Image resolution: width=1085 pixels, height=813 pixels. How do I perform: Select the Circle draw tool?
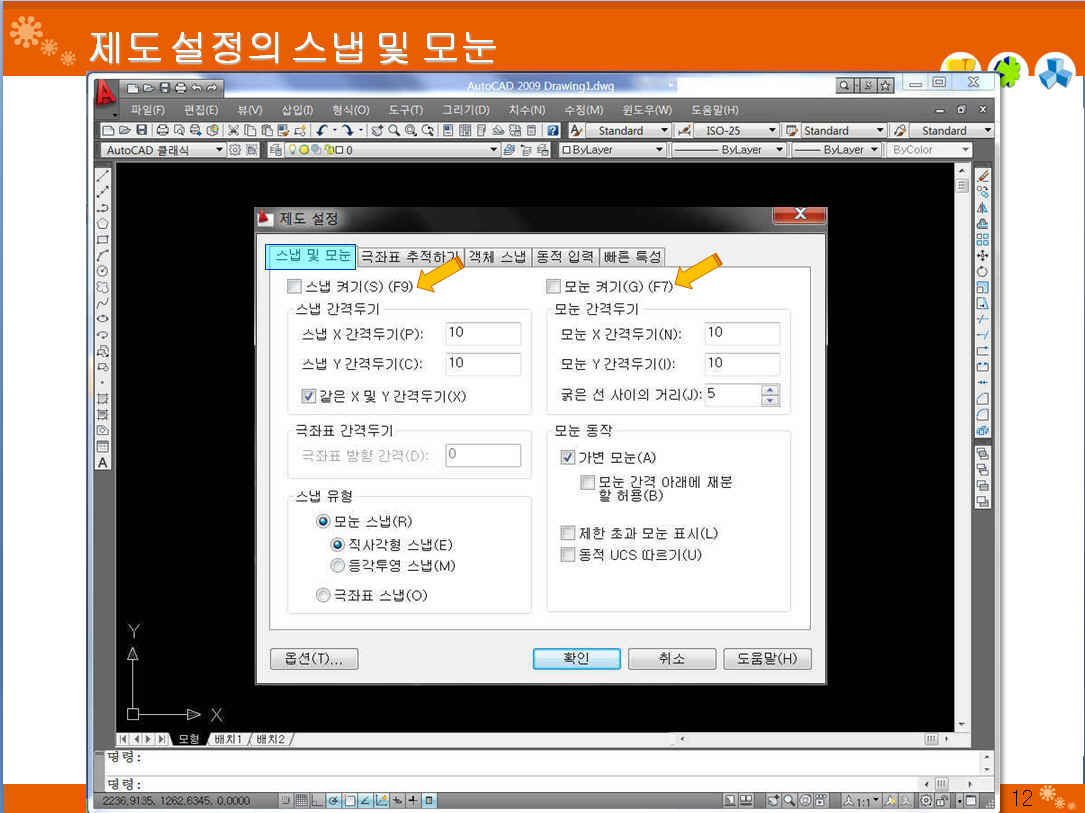point(102,271)
